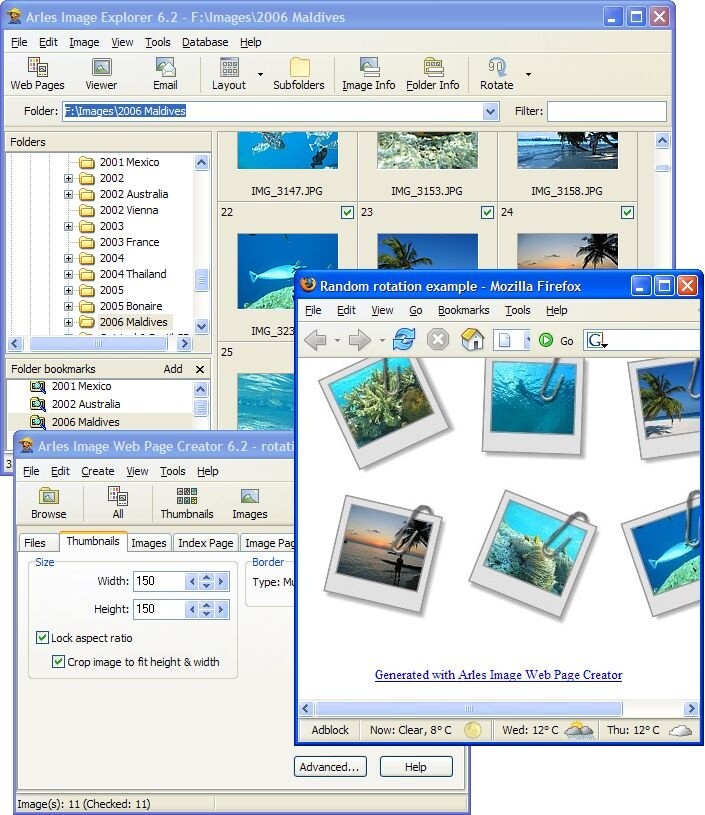Click Wednesday weather icon in Firefox status bar
705x815 pixels.
click(580, 730)
